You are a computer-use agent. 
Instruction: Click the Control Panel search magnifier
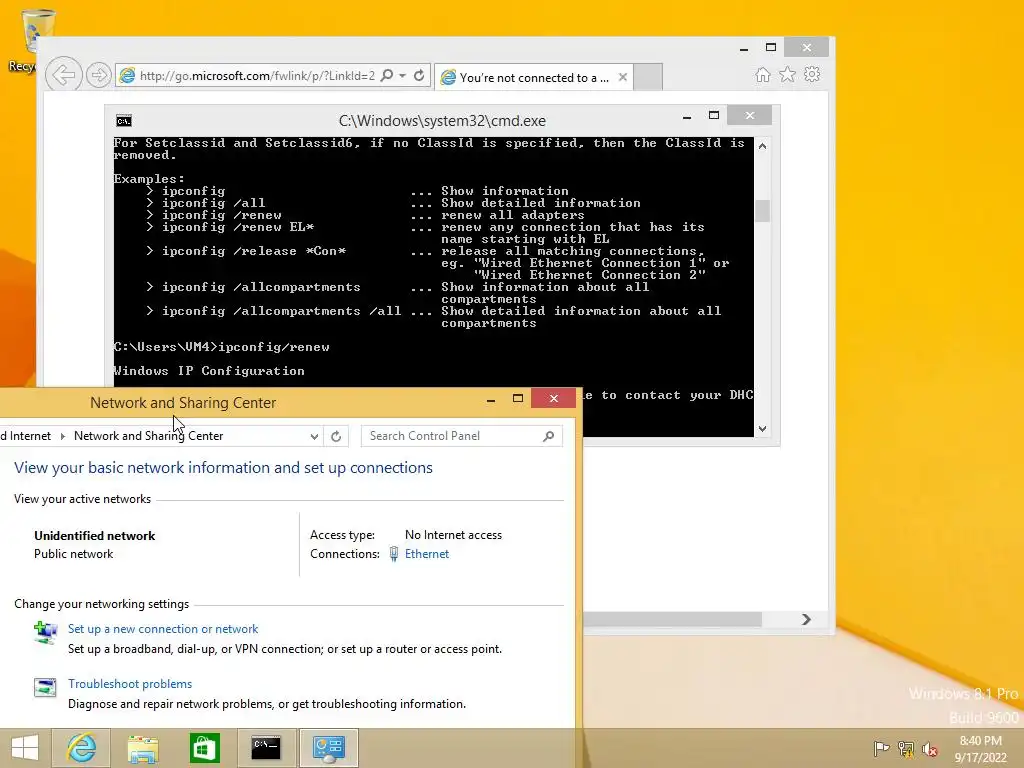[549, 436]
